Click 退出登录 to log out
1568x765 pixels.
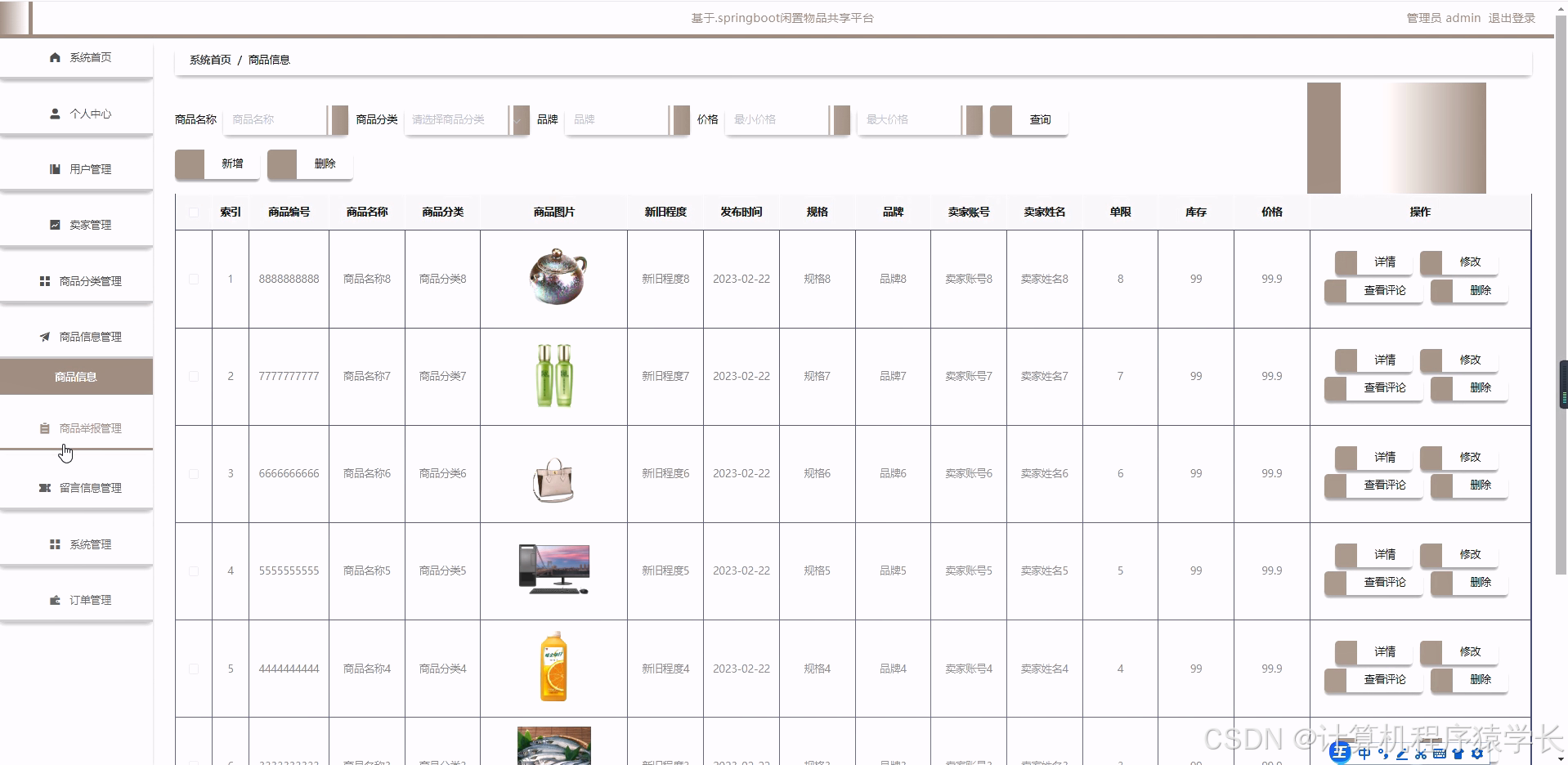(x=1512, y=18)
